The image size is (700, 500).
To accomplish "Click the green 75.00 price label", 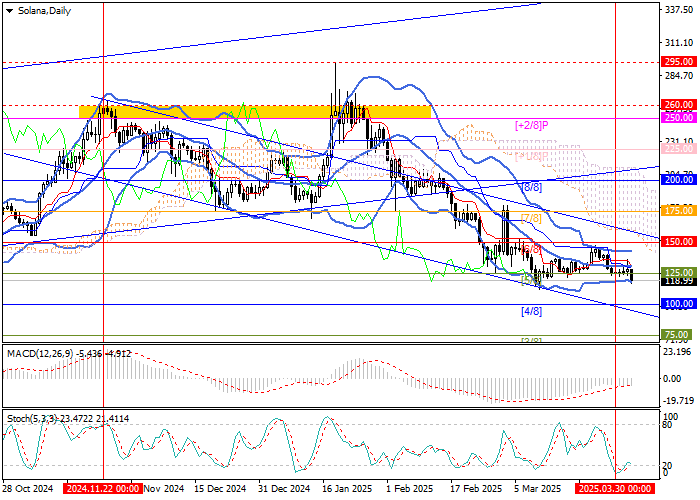I will pos(678,335).
